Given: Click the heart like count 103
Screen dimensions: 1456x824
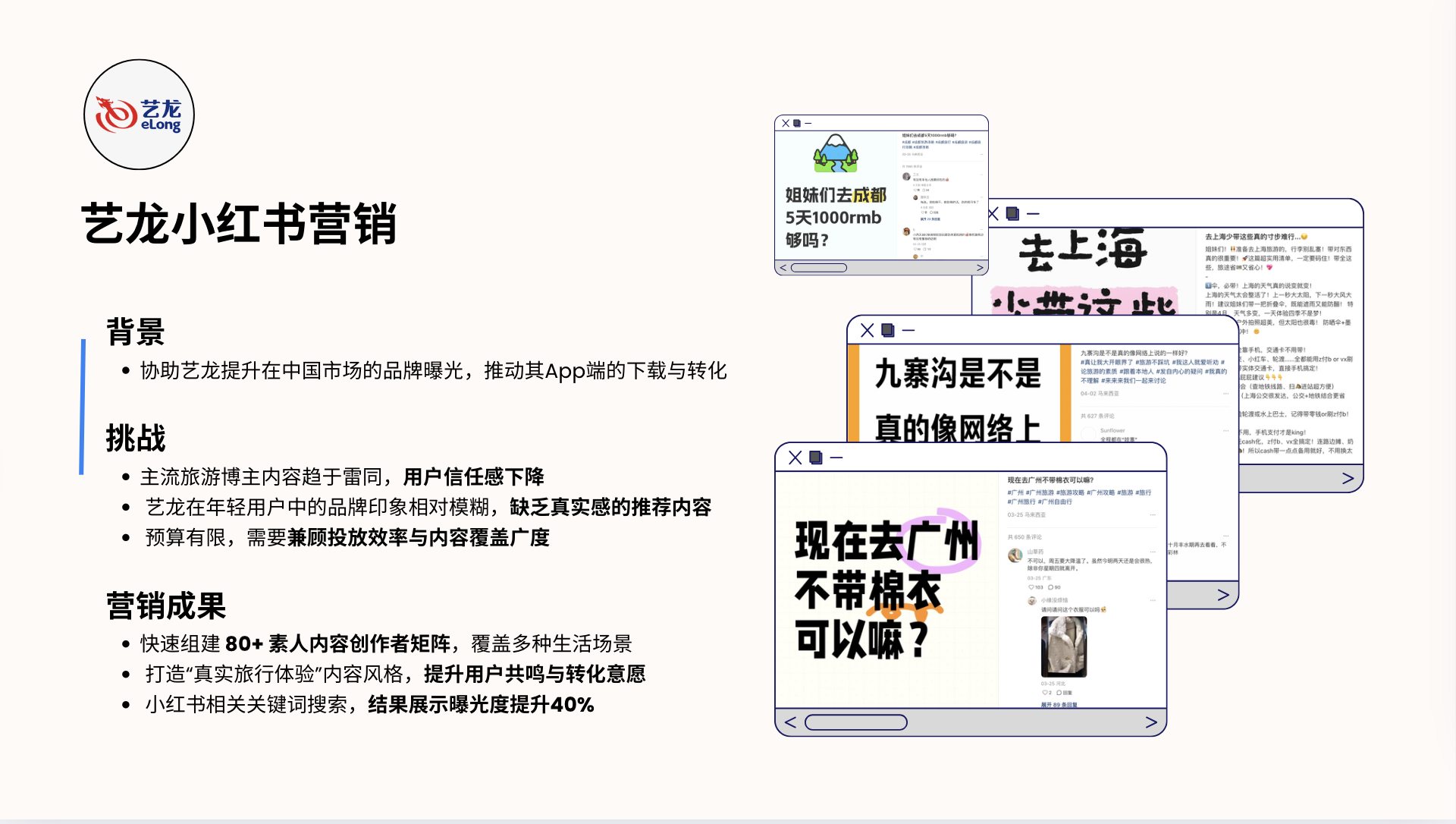Looking at the screenshot, I should (x=1036, y=587).
